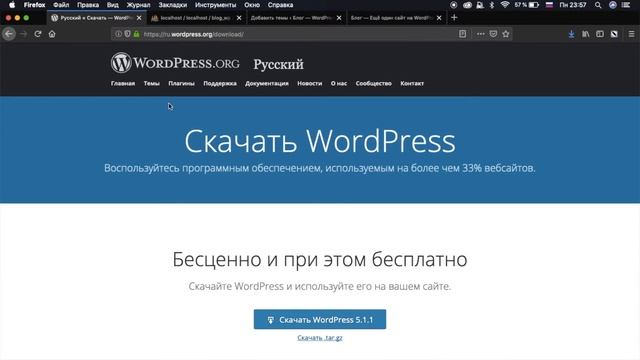Click the 'Скачать .tar.gz' link
Image resolution: width=640 pixels, height=360 pixels.
(x=320, y=338)
